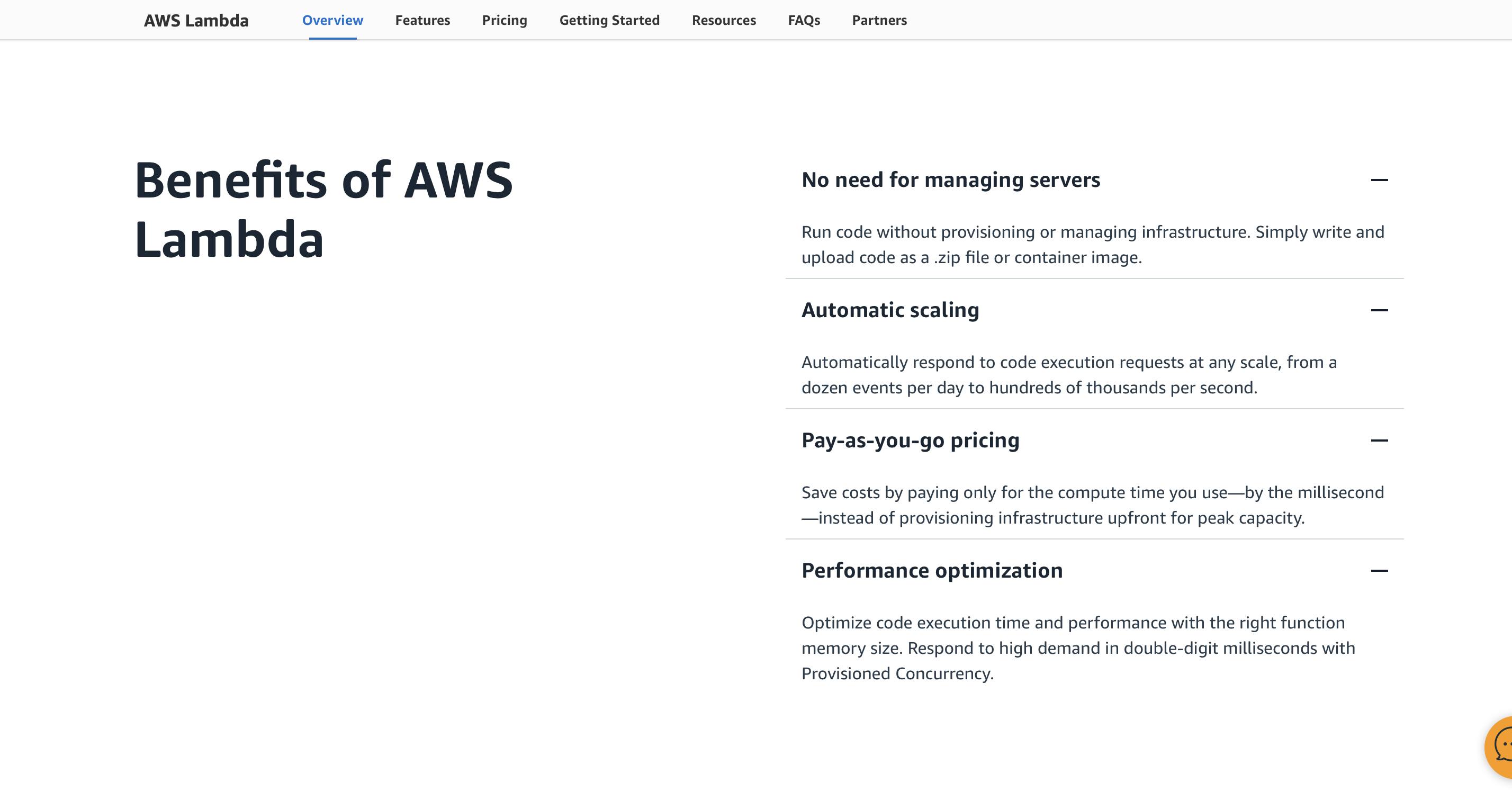The width and height of the screenshot is (1512, 791).
Task: Switch to the Features tab
Action: click(422, 20)
